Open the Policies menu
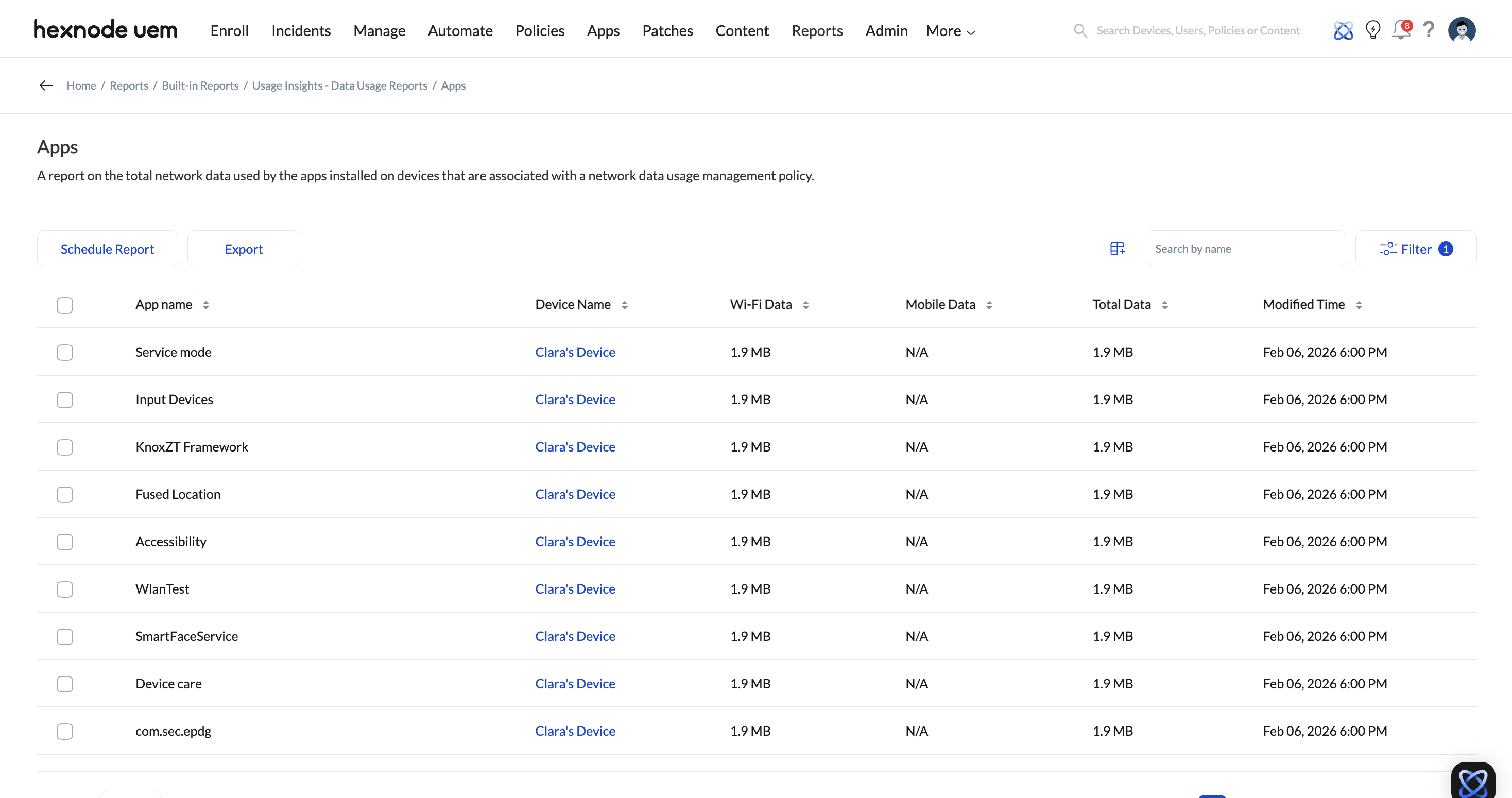Viewport: 1512px width, 798px height. click(539, 31)
